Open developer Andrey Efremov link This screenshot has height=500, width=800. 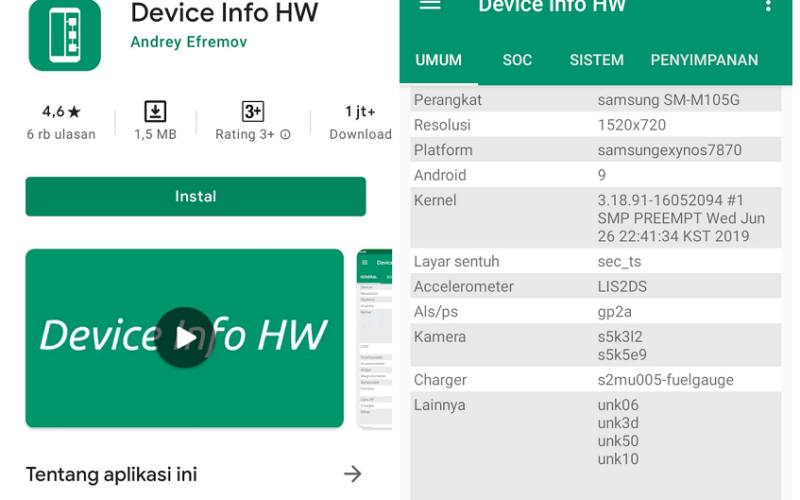tap(189, 42)
